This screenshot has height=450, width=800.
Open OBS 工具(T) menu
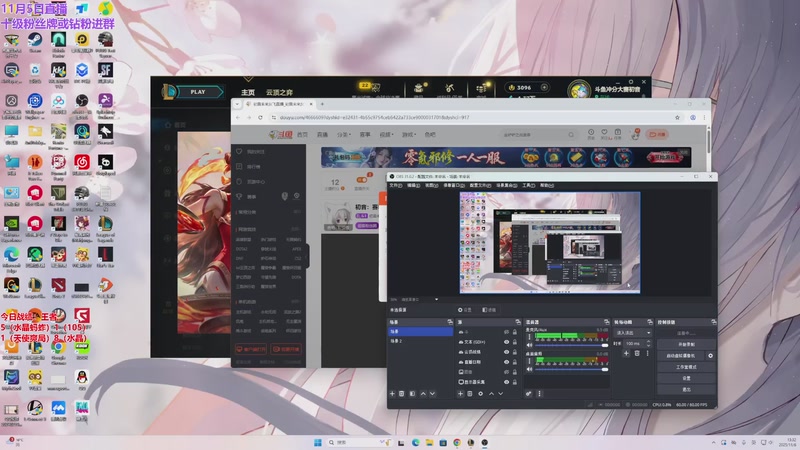pyautogui.click(x=529, y=185)
